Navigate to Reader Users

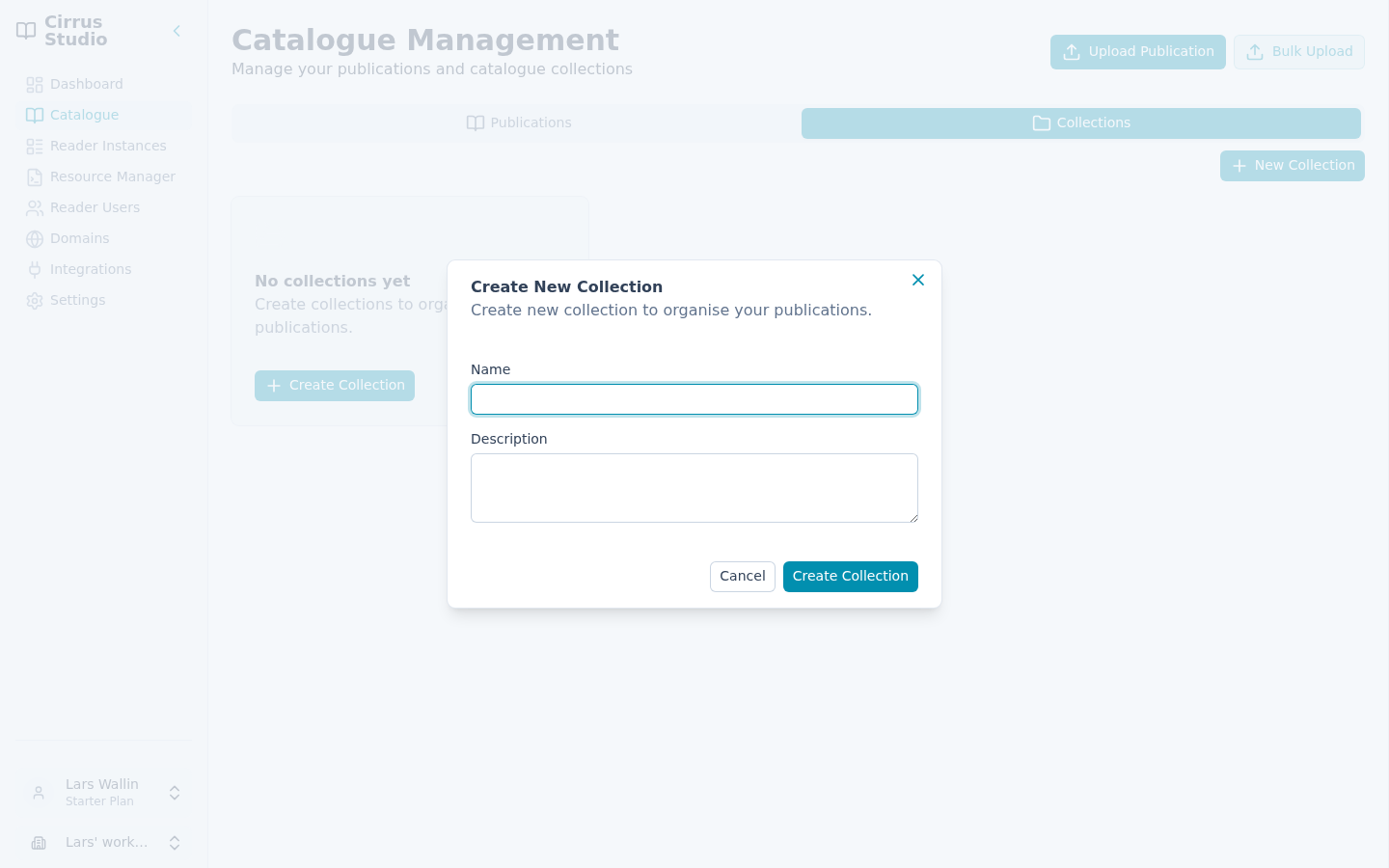104,207
